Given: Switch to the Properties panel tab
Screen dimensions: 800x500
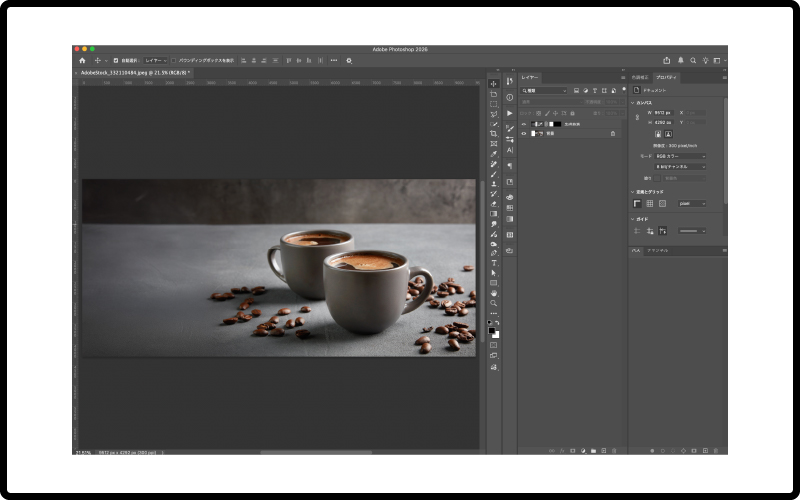Looking at the screenshot, I should (x=666, y=77).
